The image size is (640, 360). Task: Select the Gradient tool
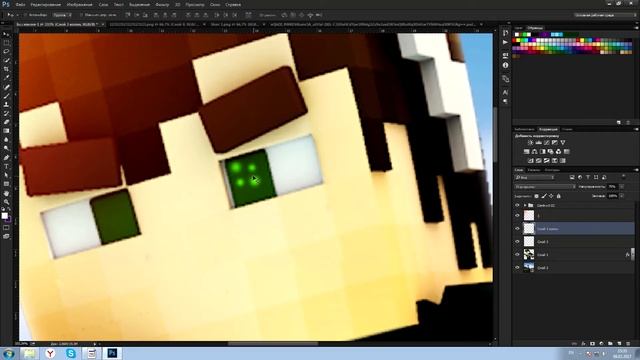point(6,131)
